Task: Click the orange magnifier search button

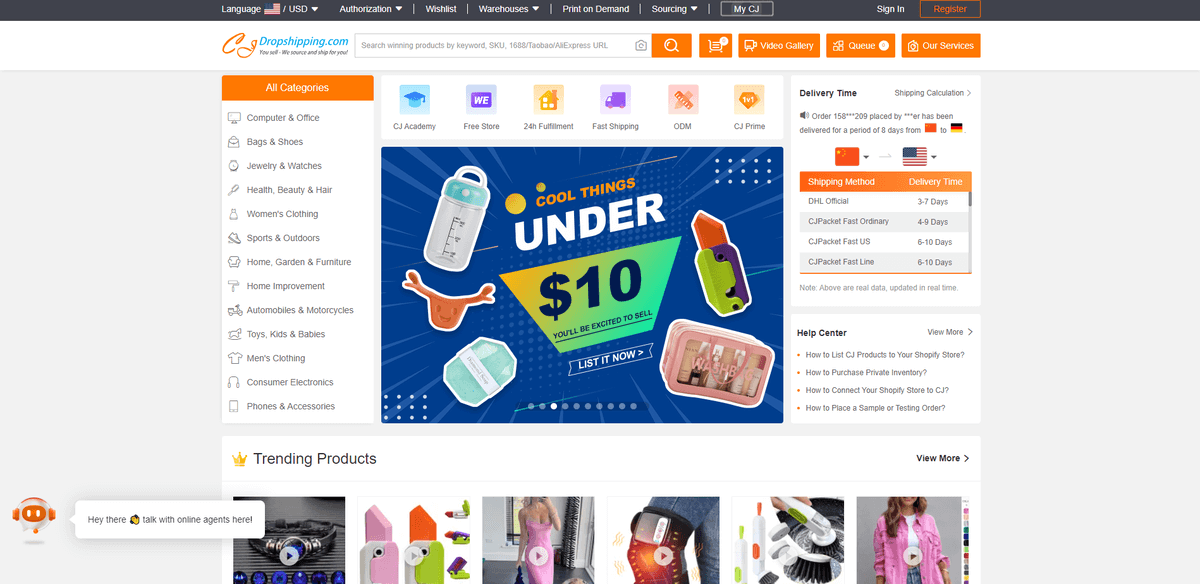Action: pos(671,46)
